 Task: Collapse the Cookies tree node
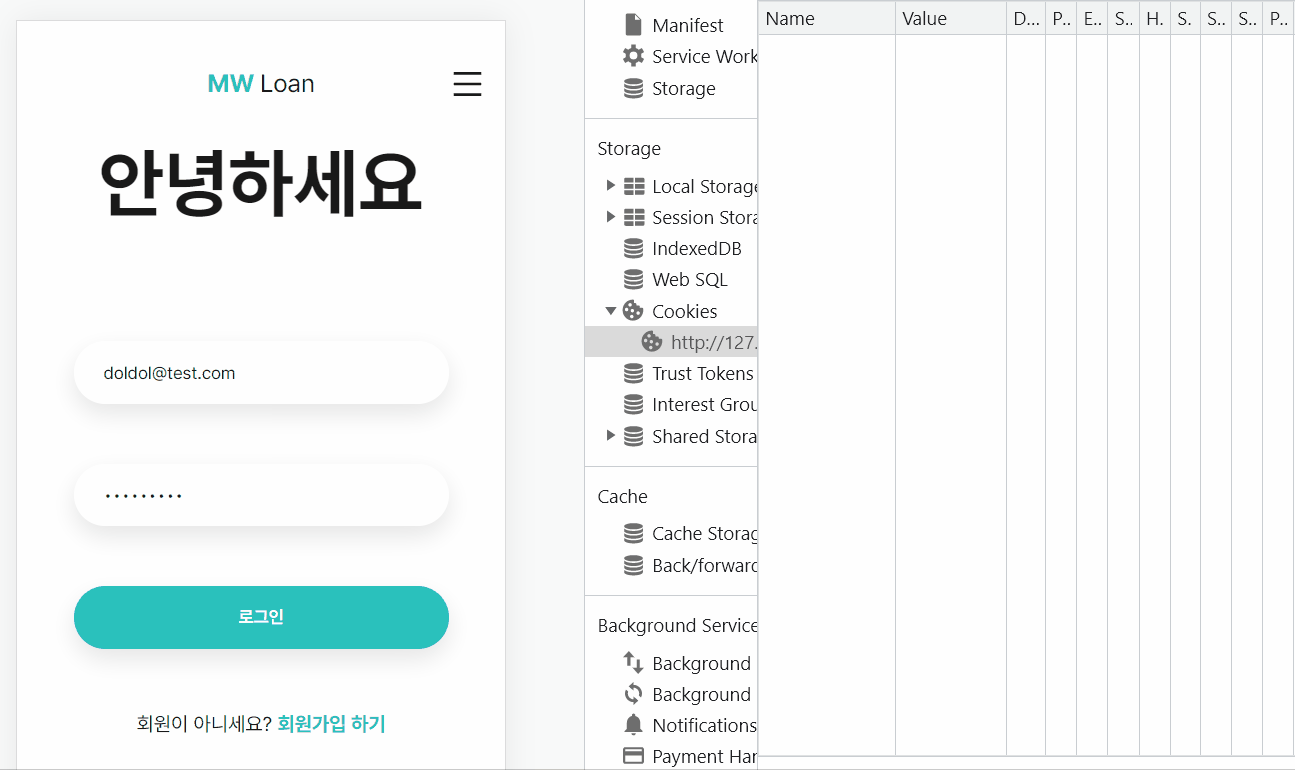tap(611, 311)
